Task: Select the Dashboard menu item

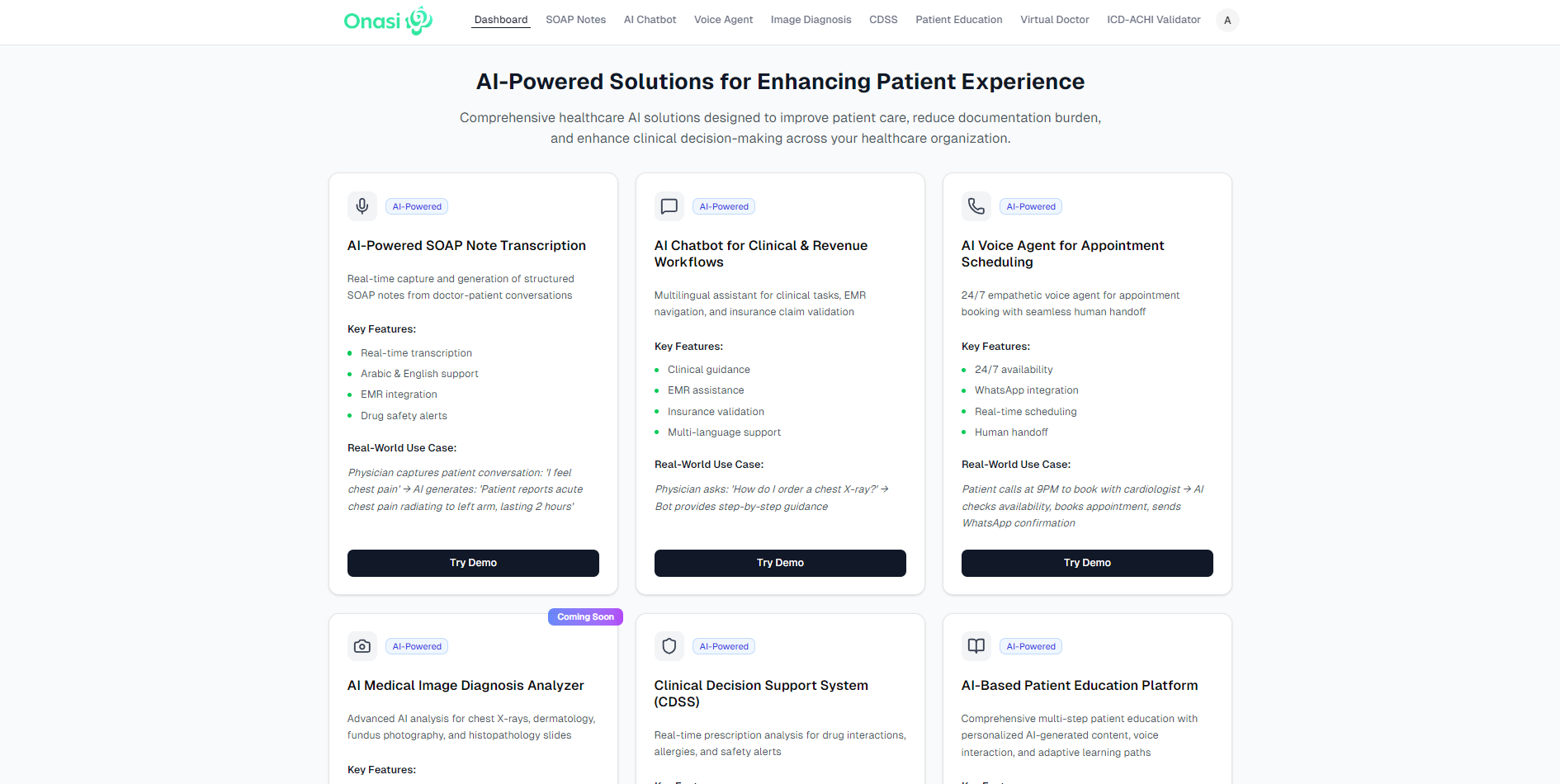Action: coord(500,19)
